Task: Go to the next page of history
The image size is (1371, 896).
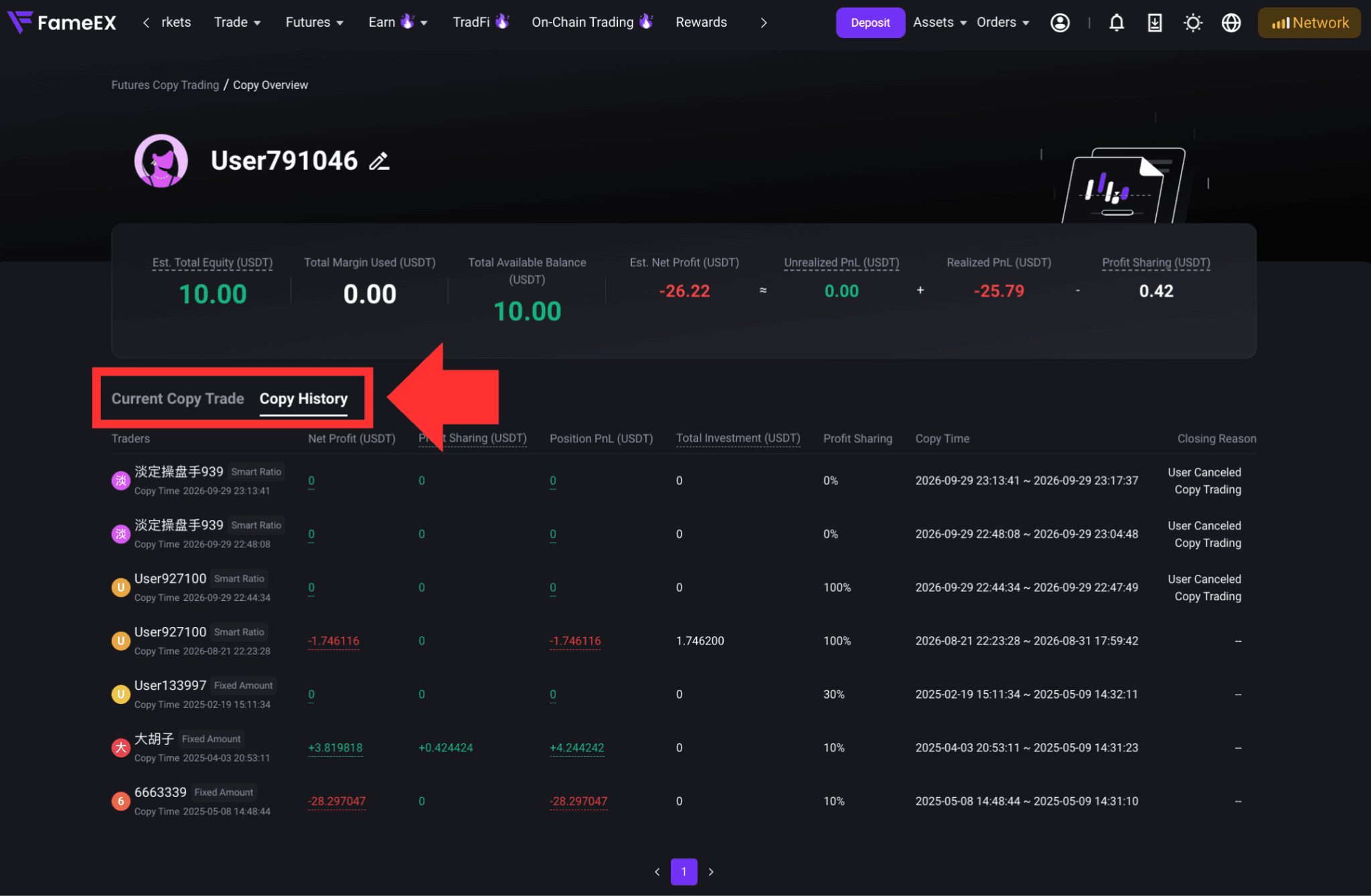Action: [x=711, y=871]
